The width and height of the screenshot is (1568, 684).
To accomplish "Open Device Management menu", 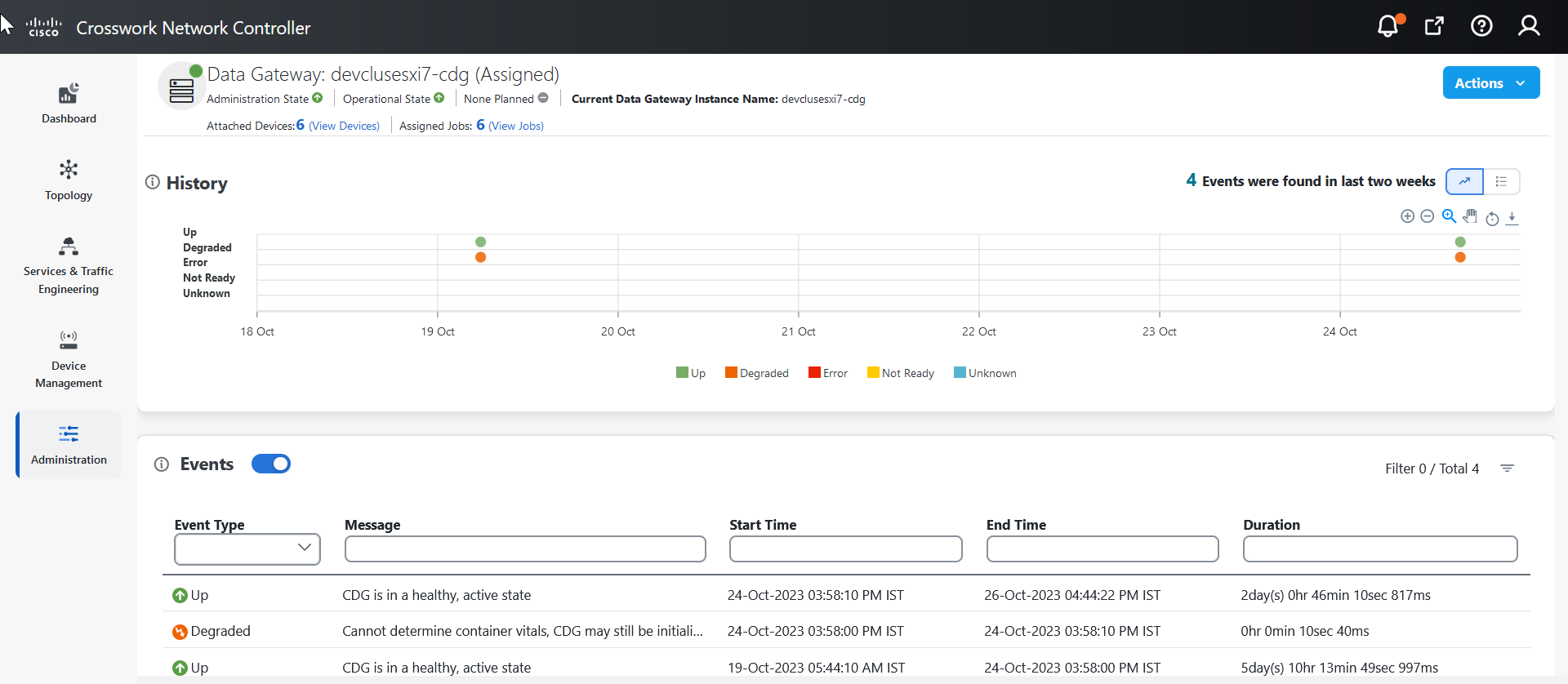I will pyautogui.click(x=69, y=359).
